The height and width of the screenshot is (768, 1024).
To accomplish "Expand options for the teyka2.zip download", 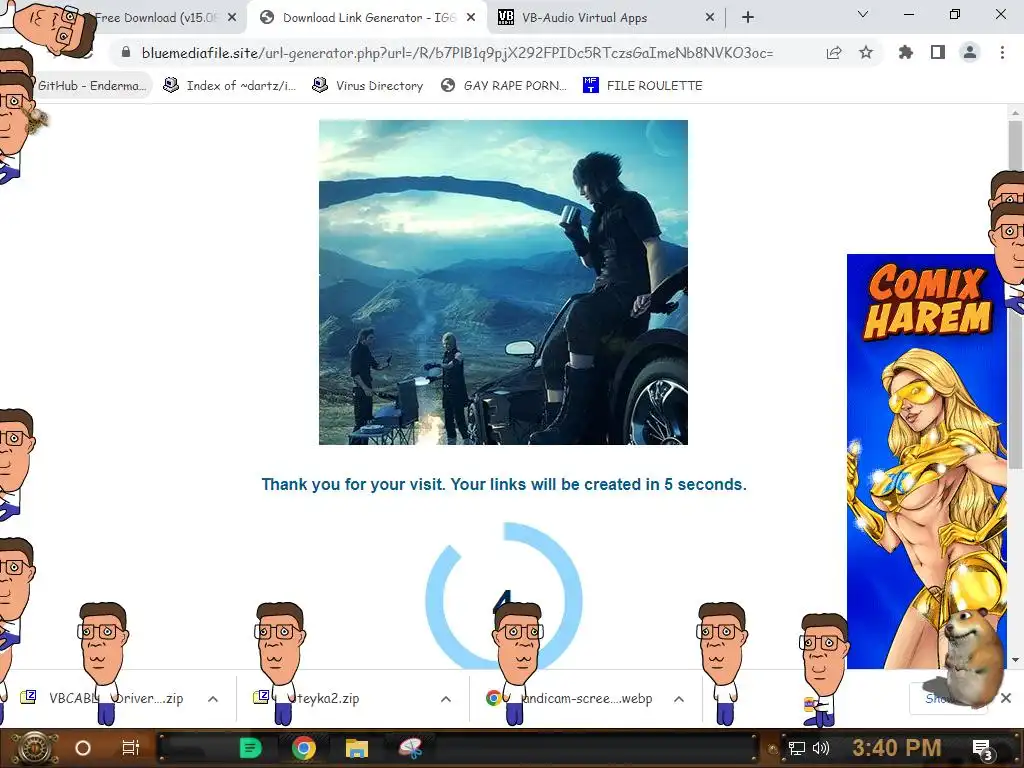I will pyautogui.click(x=446, y=699).
